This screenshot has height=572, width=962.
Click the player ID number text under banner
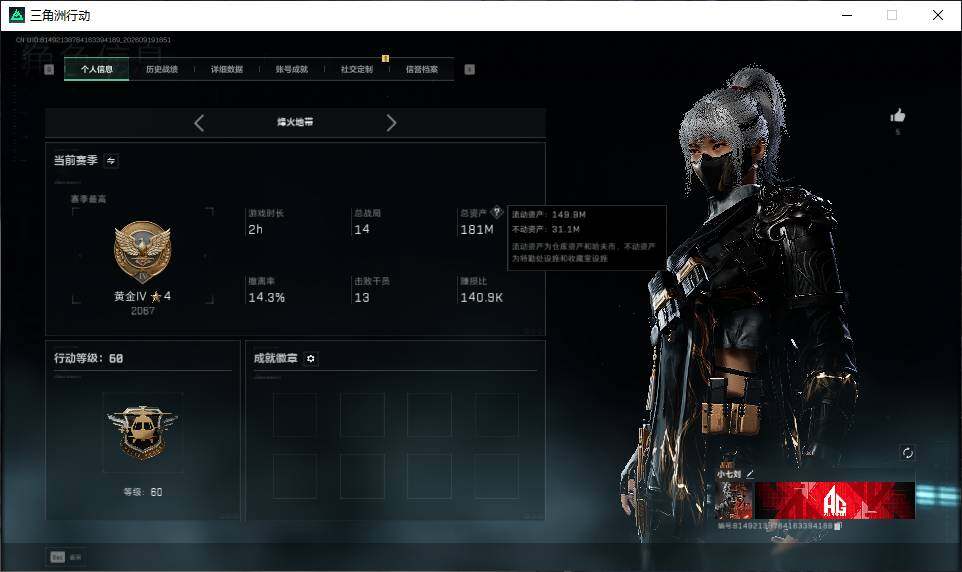point(775,526)
